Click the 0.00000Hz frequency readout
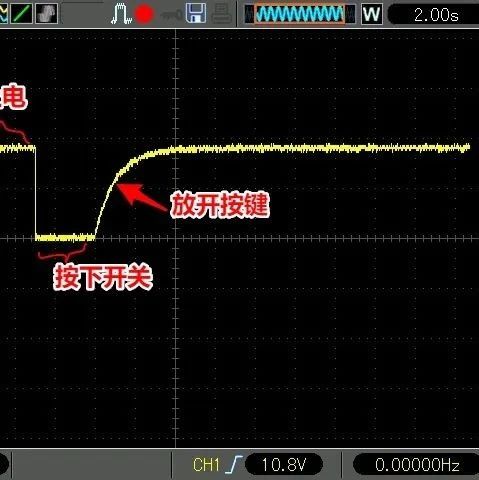This screenshot has height=480, width=479. [x=417, y=464]
